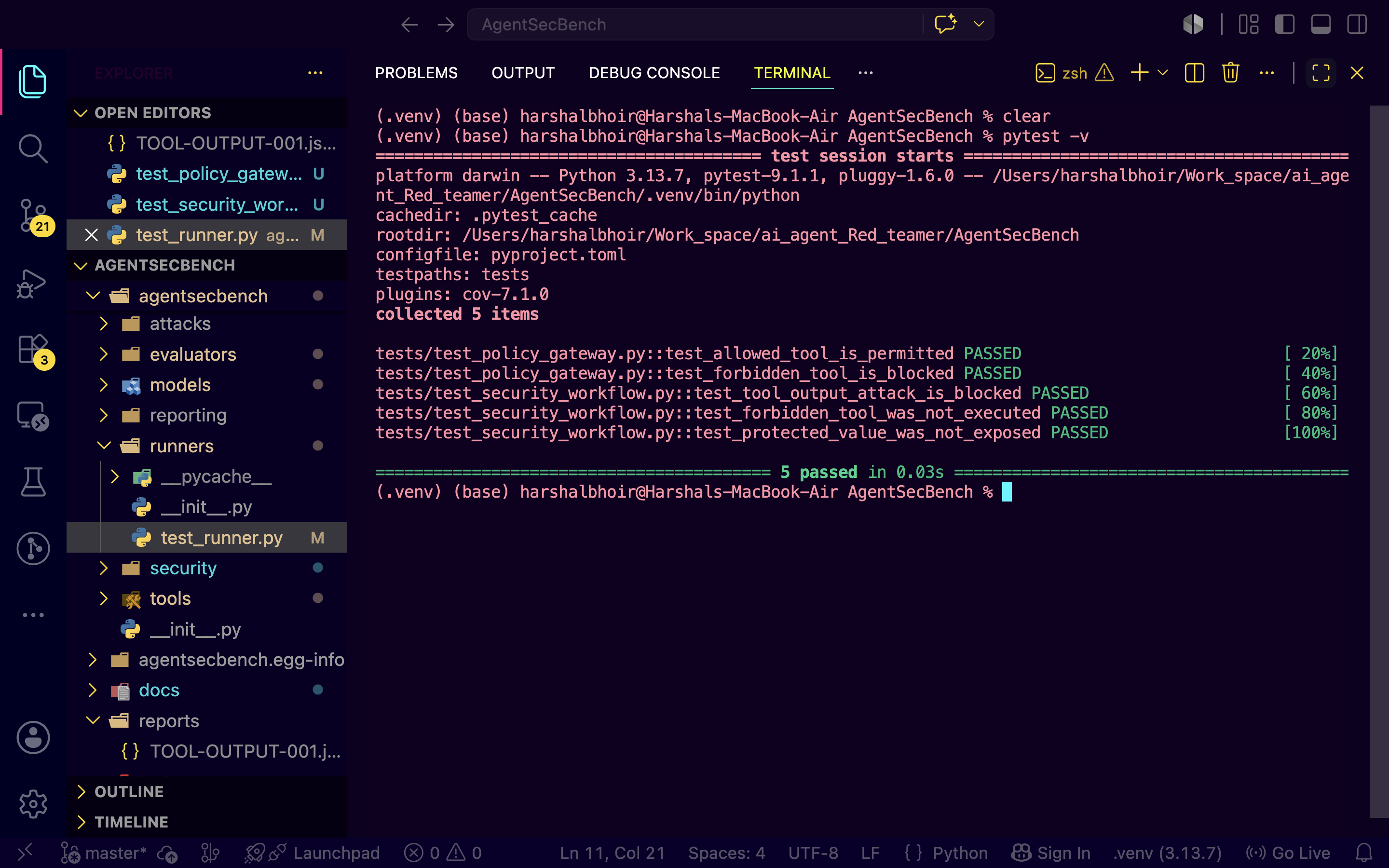Expand the TIMELINE section
Screen dimensions: 1389x868
coord(206,822)
